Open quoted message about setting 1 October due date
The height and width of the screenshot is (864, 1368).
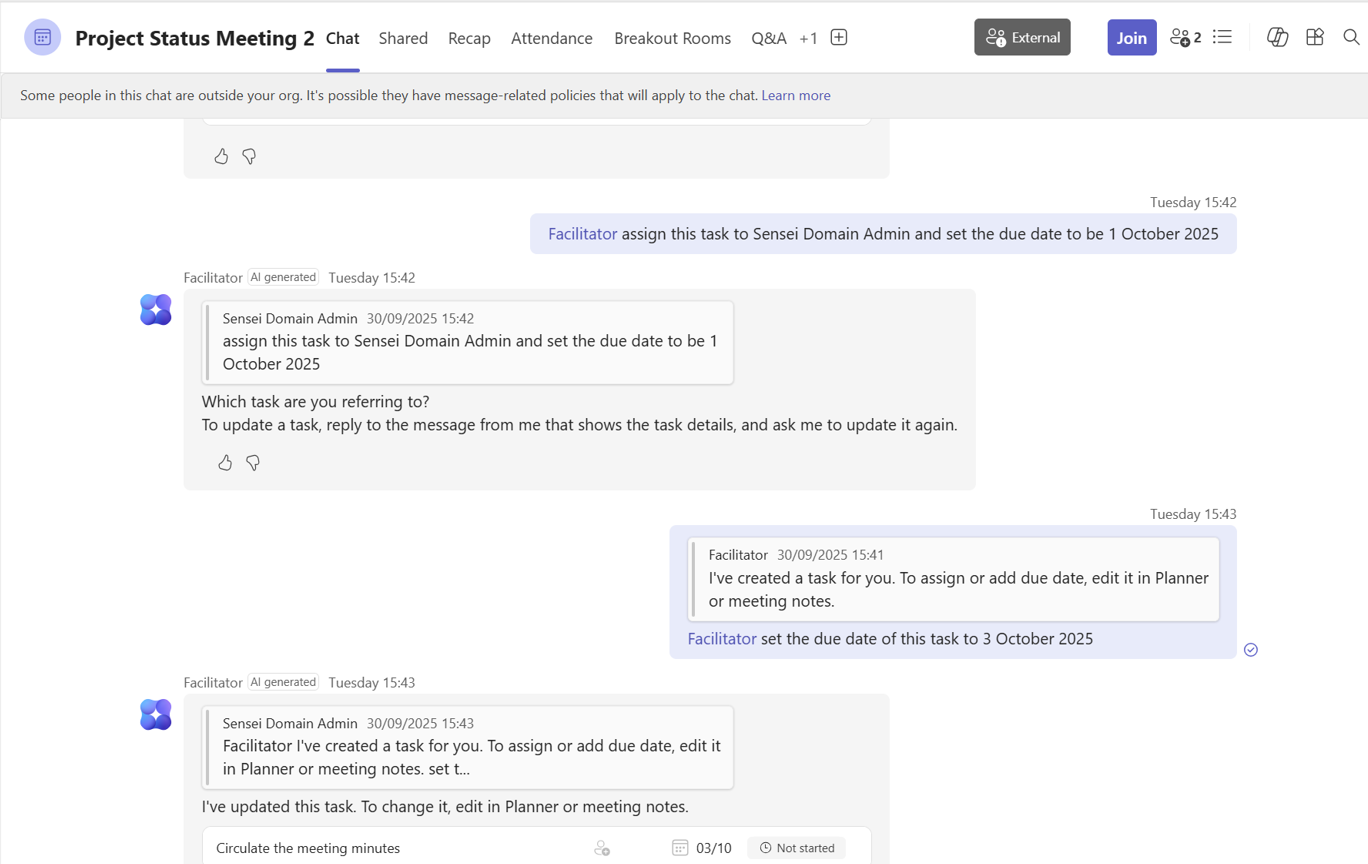[x=468, y=343]
